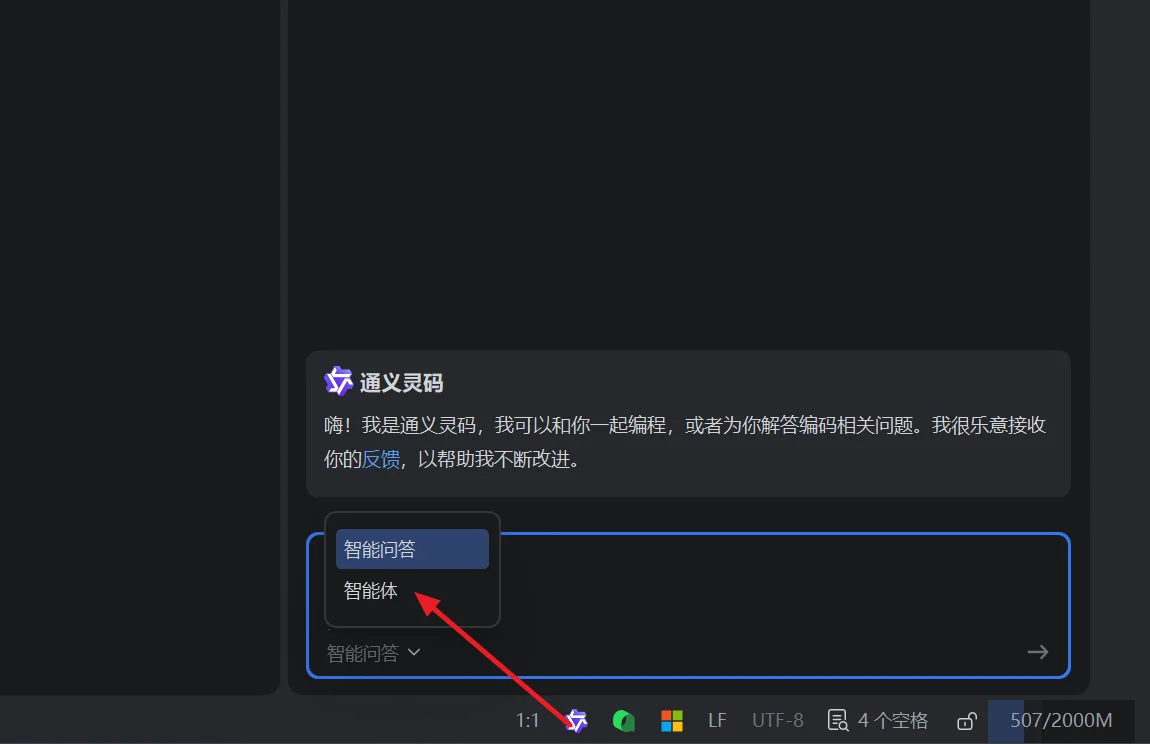Viewport: 1150px width, 744px height.
Task: Open the LF line separator selector
Action: [717, 721]
